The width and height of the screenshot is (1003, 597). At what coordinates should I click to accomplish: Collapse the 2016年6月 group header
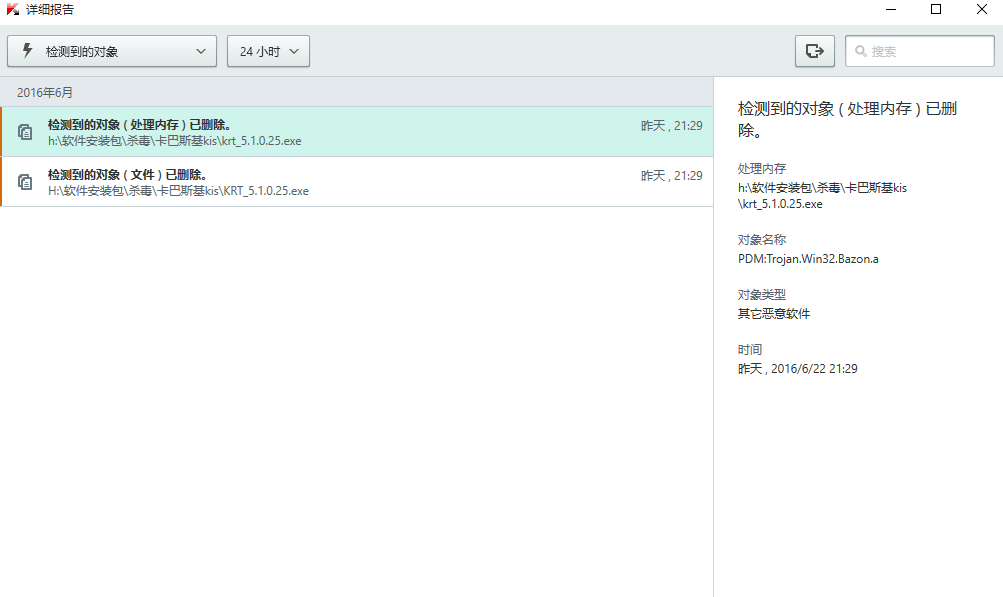45,92
